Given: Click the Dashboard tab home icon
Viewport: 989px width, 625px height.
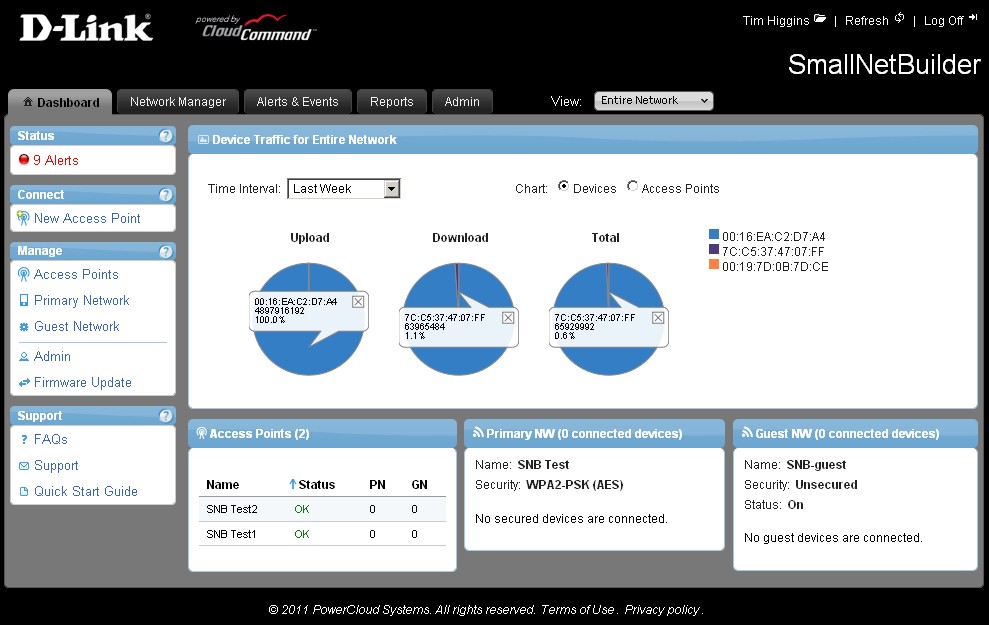Looking at the screenshot, I should [x=28, y=102].
